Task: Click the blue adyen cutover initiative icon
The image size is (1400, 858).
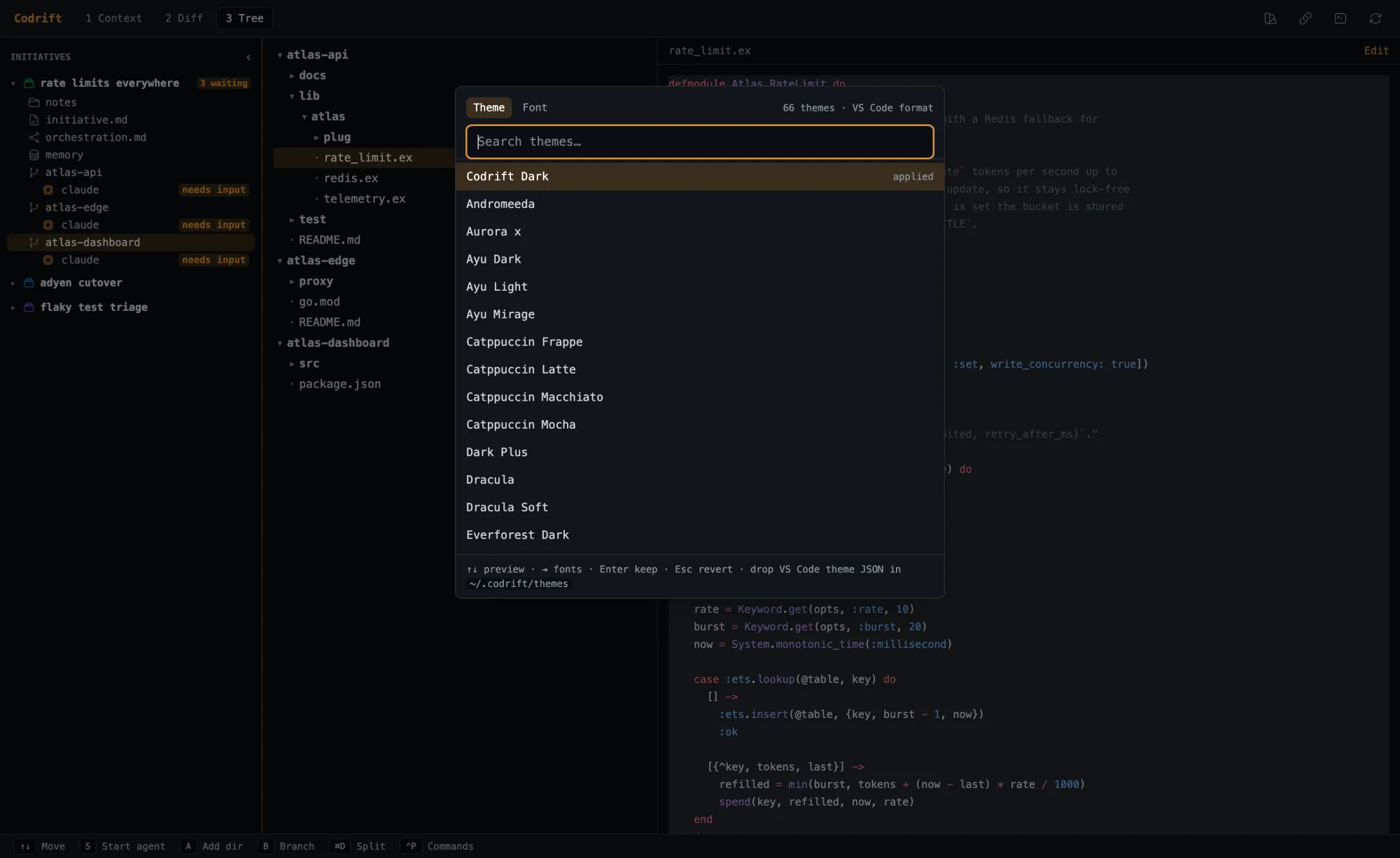Action: [x=29, y=283]
